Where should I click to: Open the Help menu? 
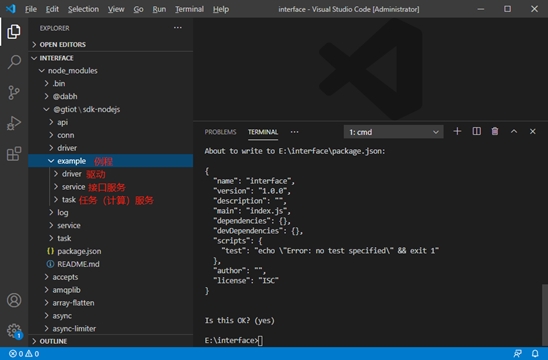(x=221, y=9)
